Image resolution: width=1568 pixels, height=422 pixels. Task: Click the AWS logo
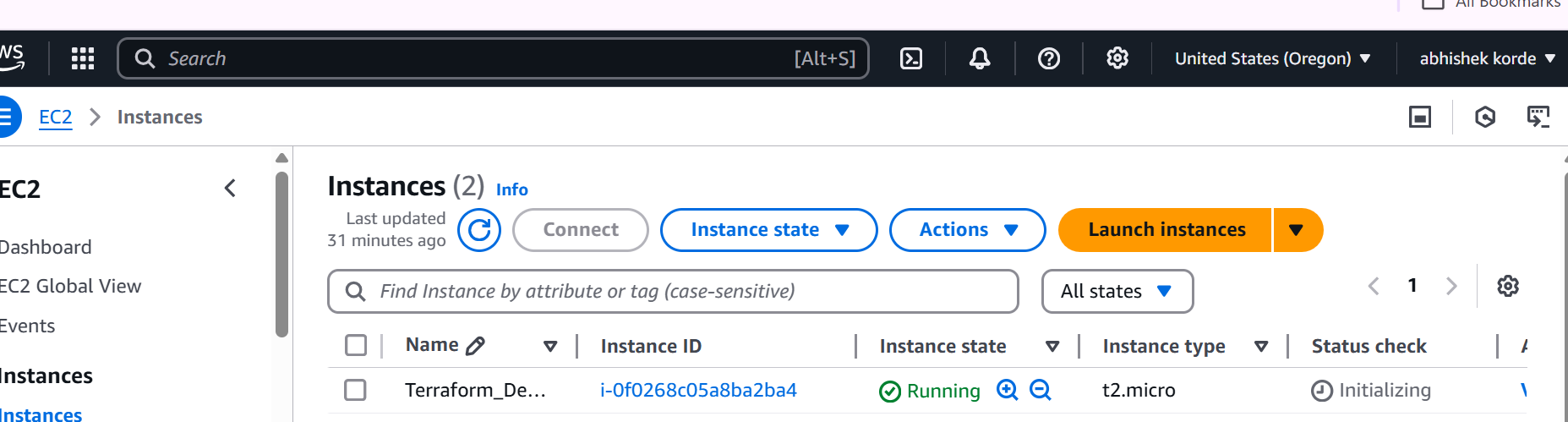coord(12,58)
